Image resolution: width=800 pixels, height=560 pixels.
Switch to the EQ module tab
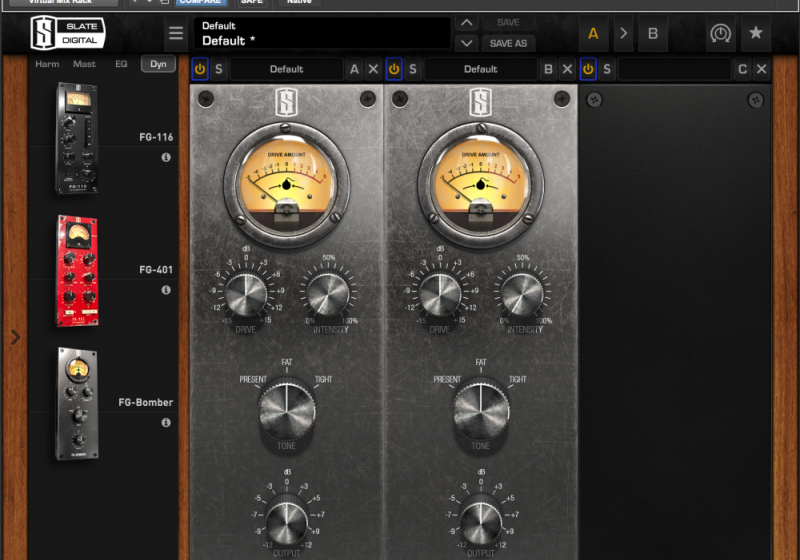tap(121, 64)
